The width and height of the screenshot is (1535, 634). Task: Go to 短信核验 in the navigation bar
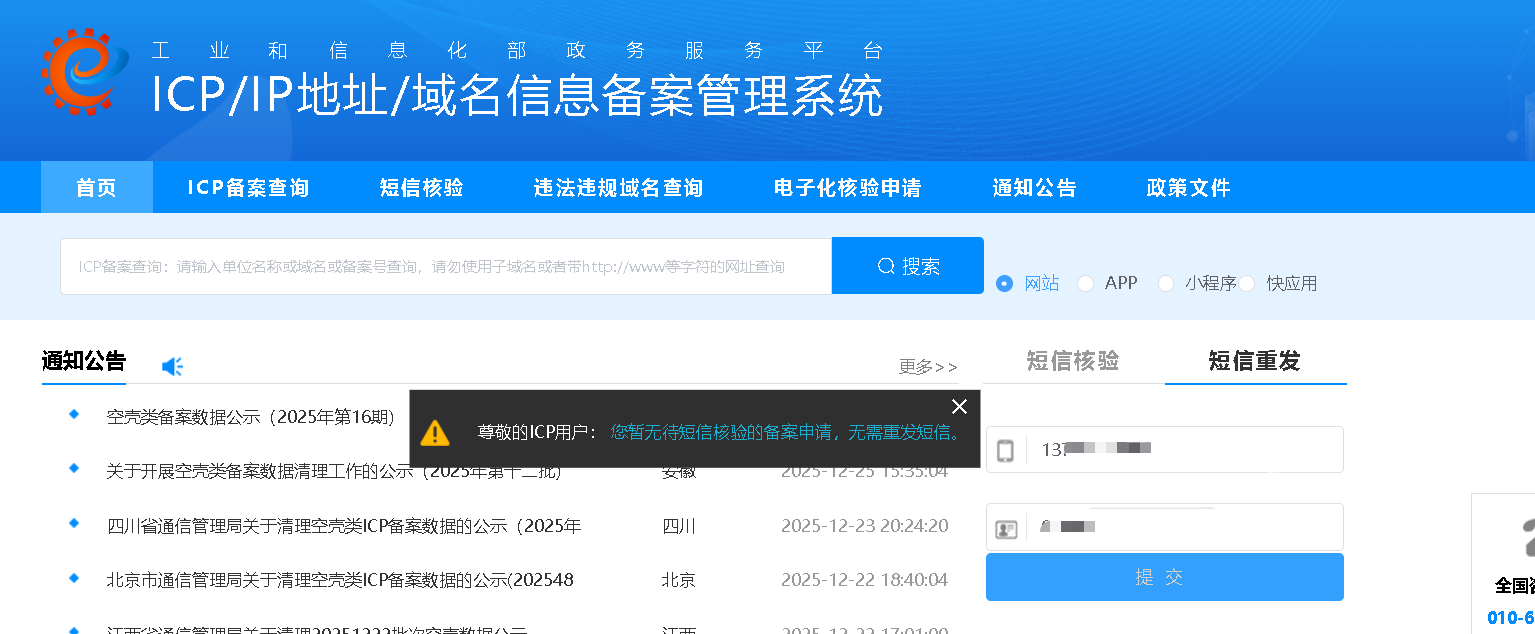(422, 187)
